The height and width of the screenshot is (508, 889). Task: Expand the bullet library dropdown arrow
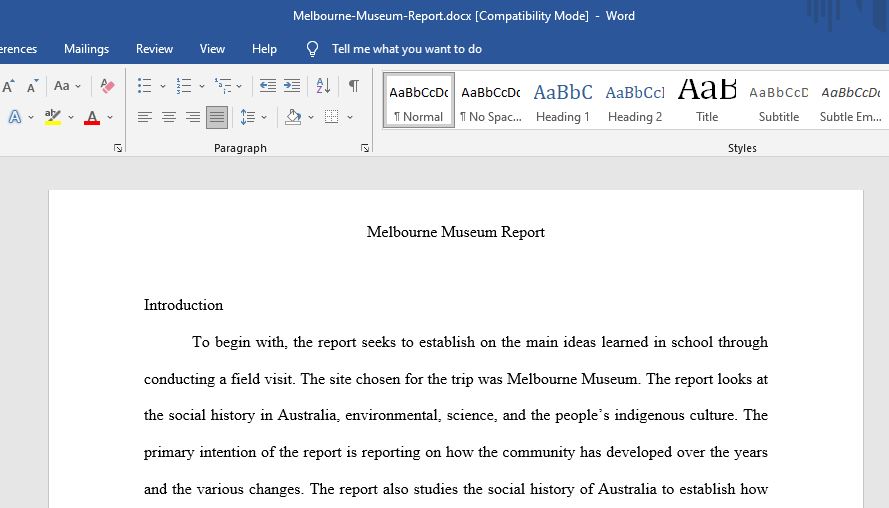[163, 87]
